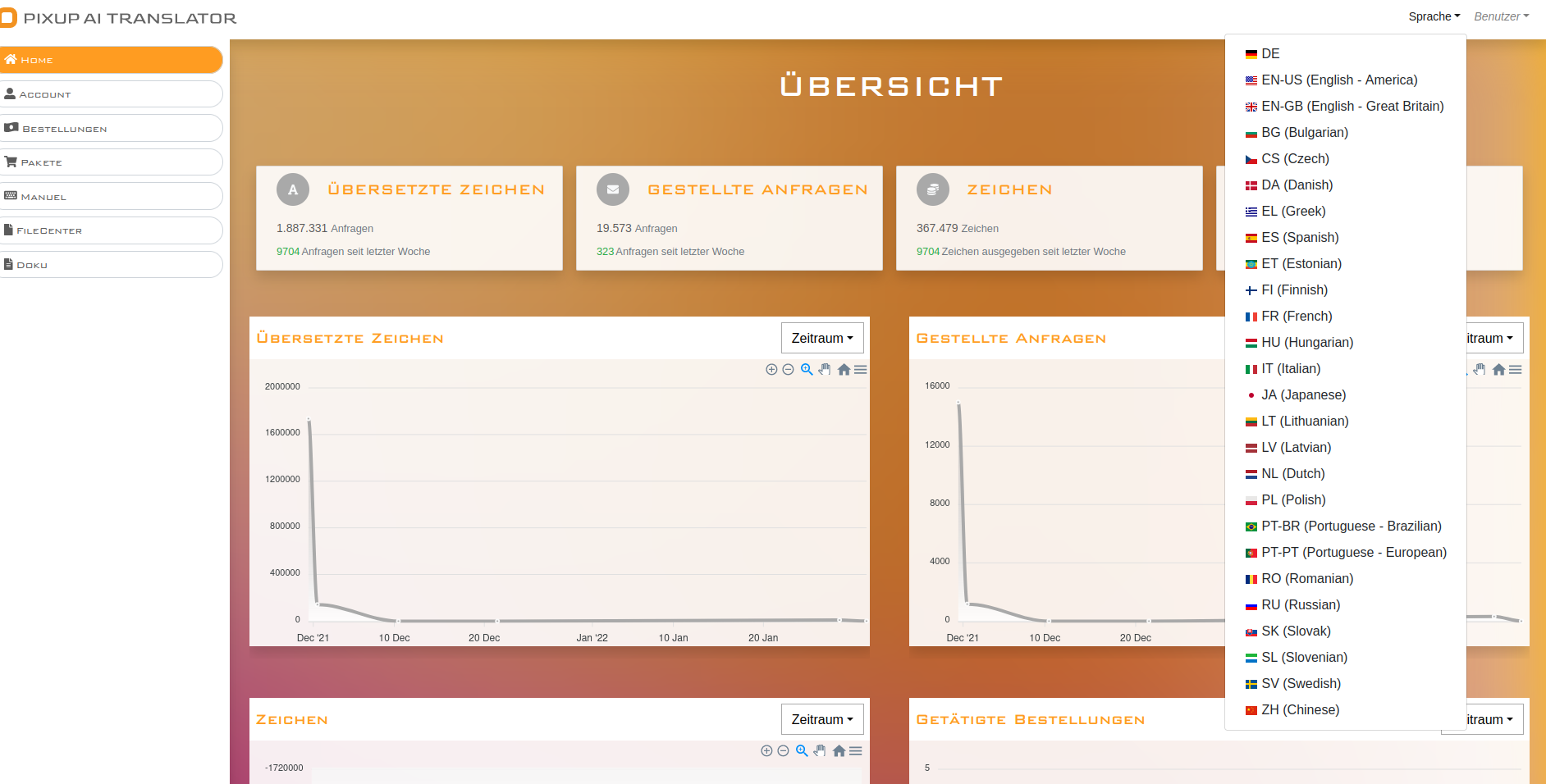1546x784 pixels.
Task: Select DE language option
Action: [x=1269, y=54]
